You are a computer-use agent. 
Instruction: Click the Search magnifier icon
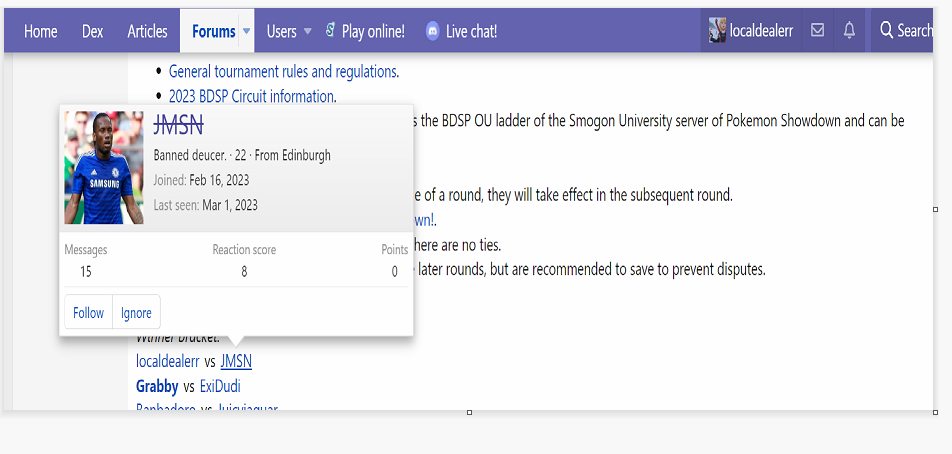(886, 31)
